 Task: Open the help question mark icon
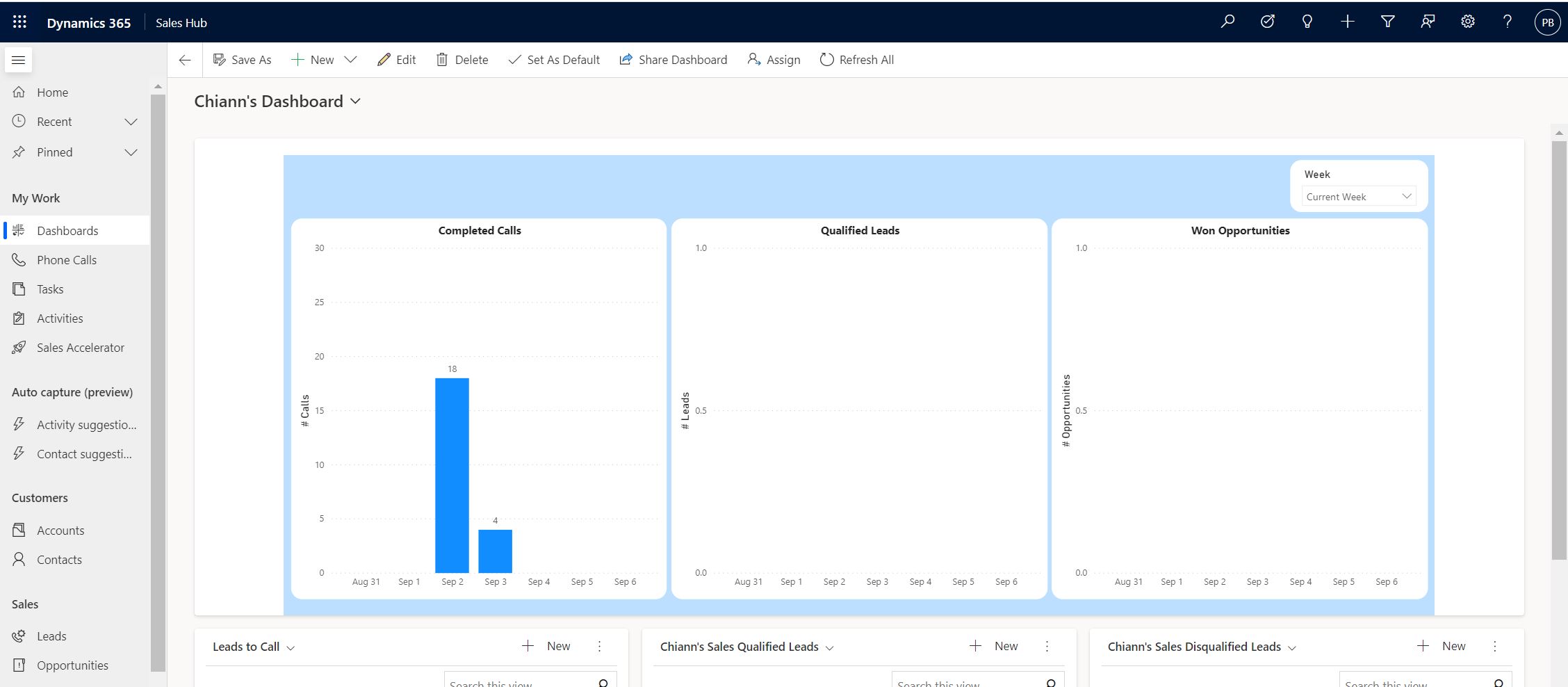tap(1508, 22)
